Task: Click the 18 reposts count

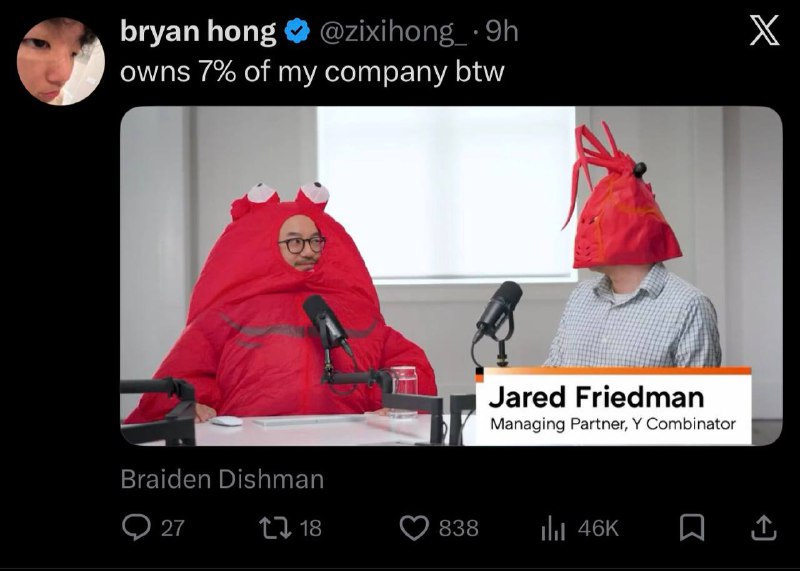Action: pyautogui.click(x=310, y=528)
